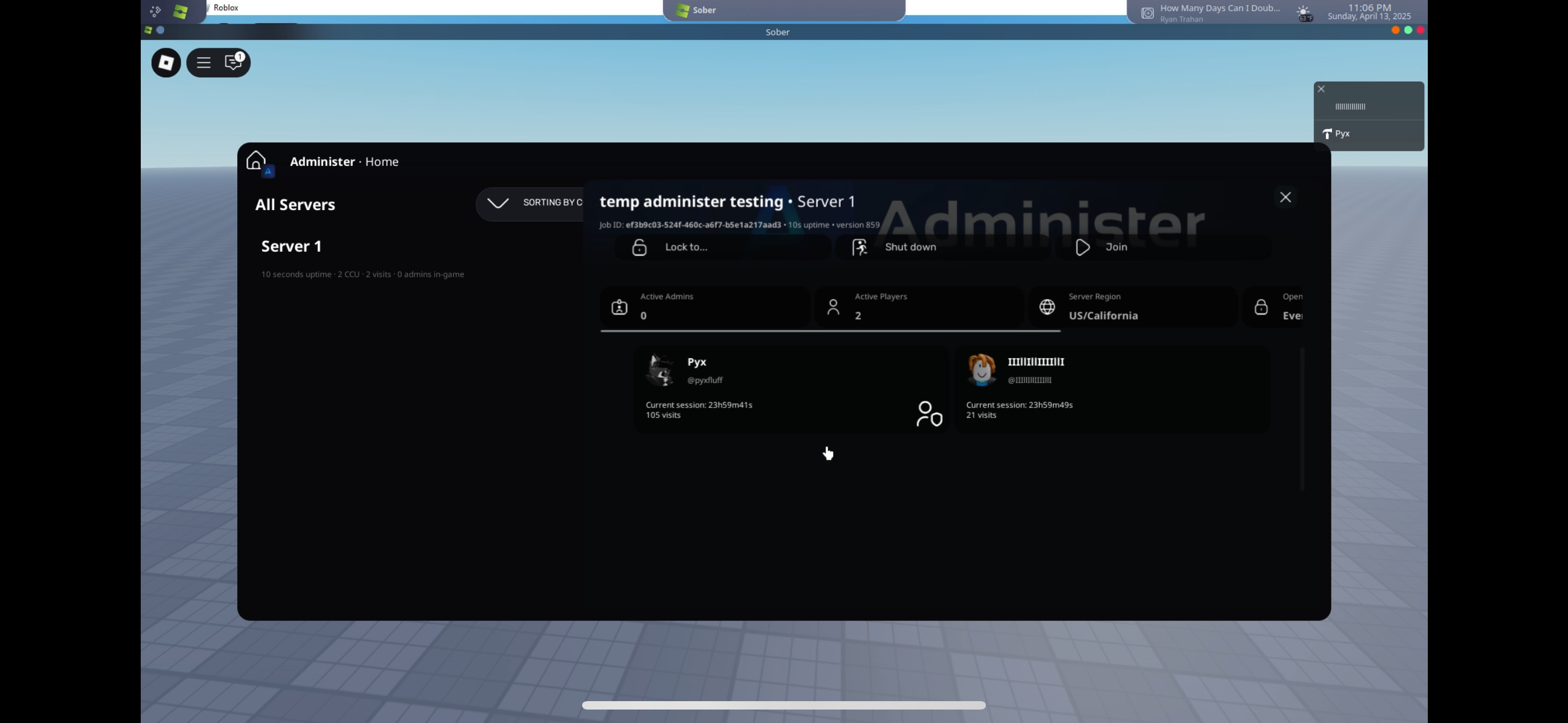Open the bacon-hair player avatar thumbnail
The image size is (1568, 723).
981,370
